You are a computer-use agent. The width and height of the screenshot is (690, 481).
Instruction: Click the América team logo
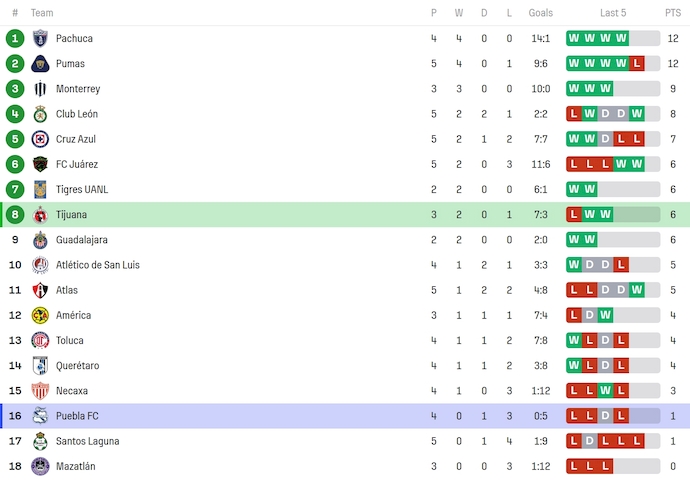(40, 315)
